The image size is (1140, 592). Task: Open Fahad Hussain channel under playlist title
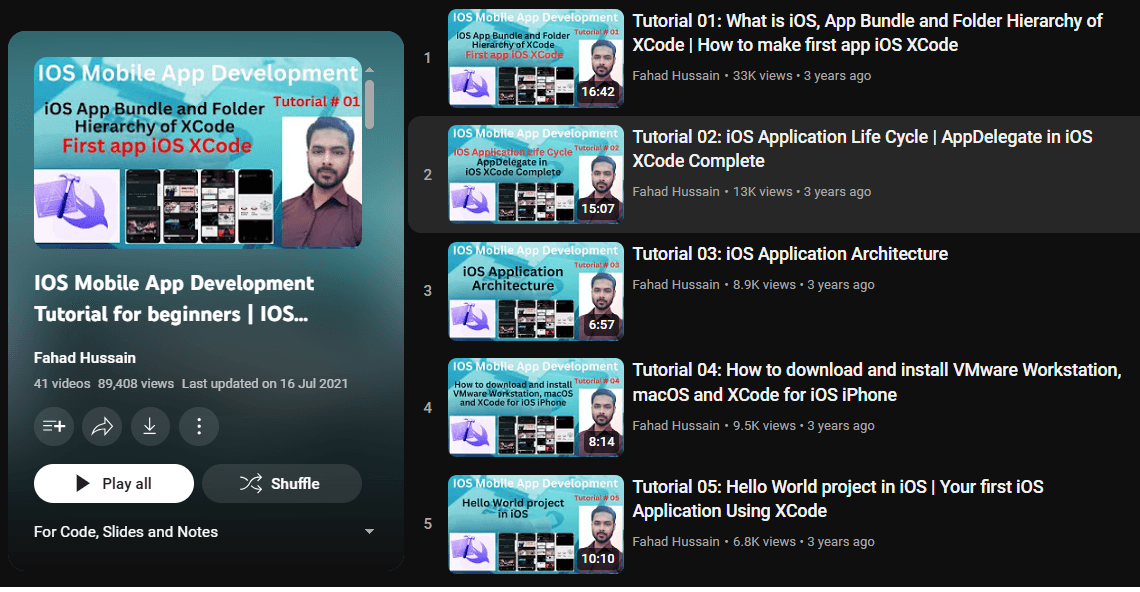point(85,358)
